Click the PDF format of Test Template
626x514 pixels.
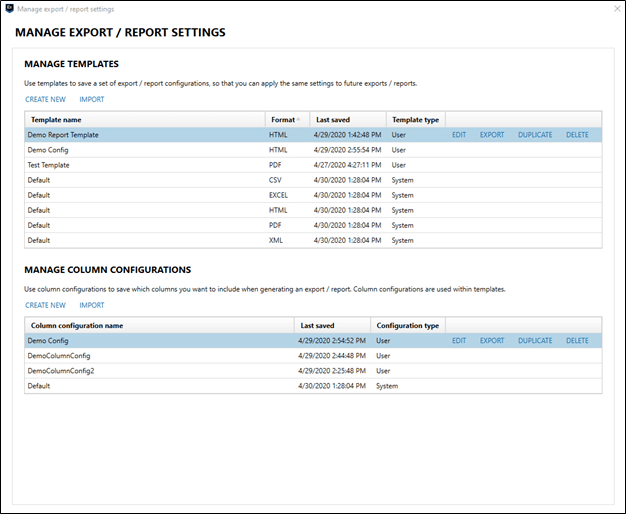pyautogui.click(x=275, y=165)
